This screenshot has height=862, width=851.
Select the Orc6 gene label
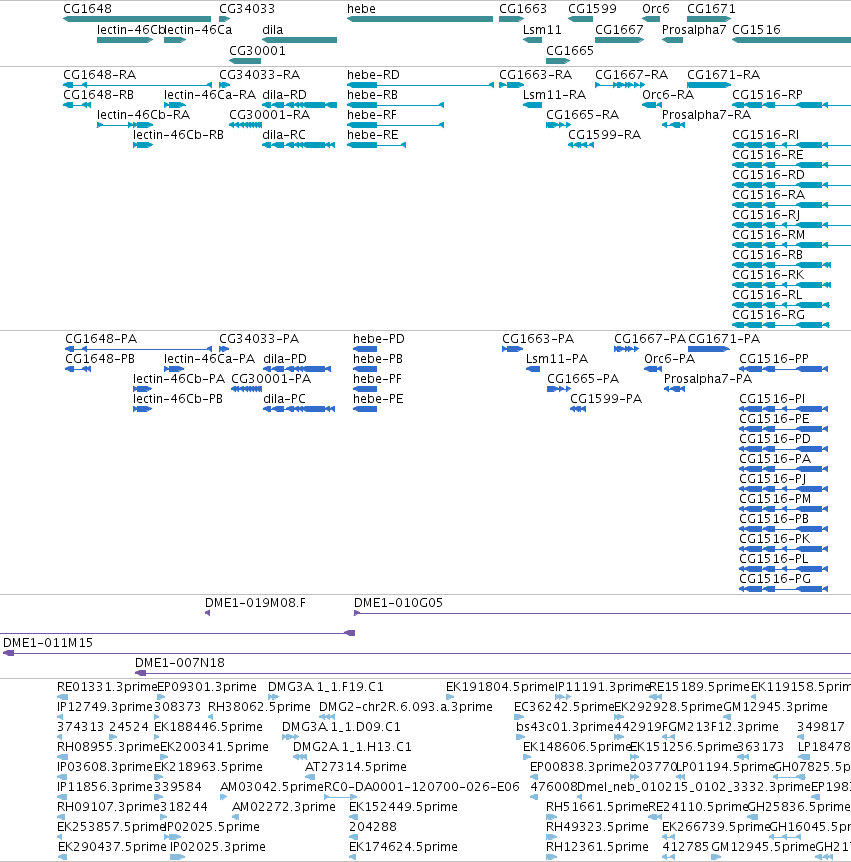click(x=656, y=9)
